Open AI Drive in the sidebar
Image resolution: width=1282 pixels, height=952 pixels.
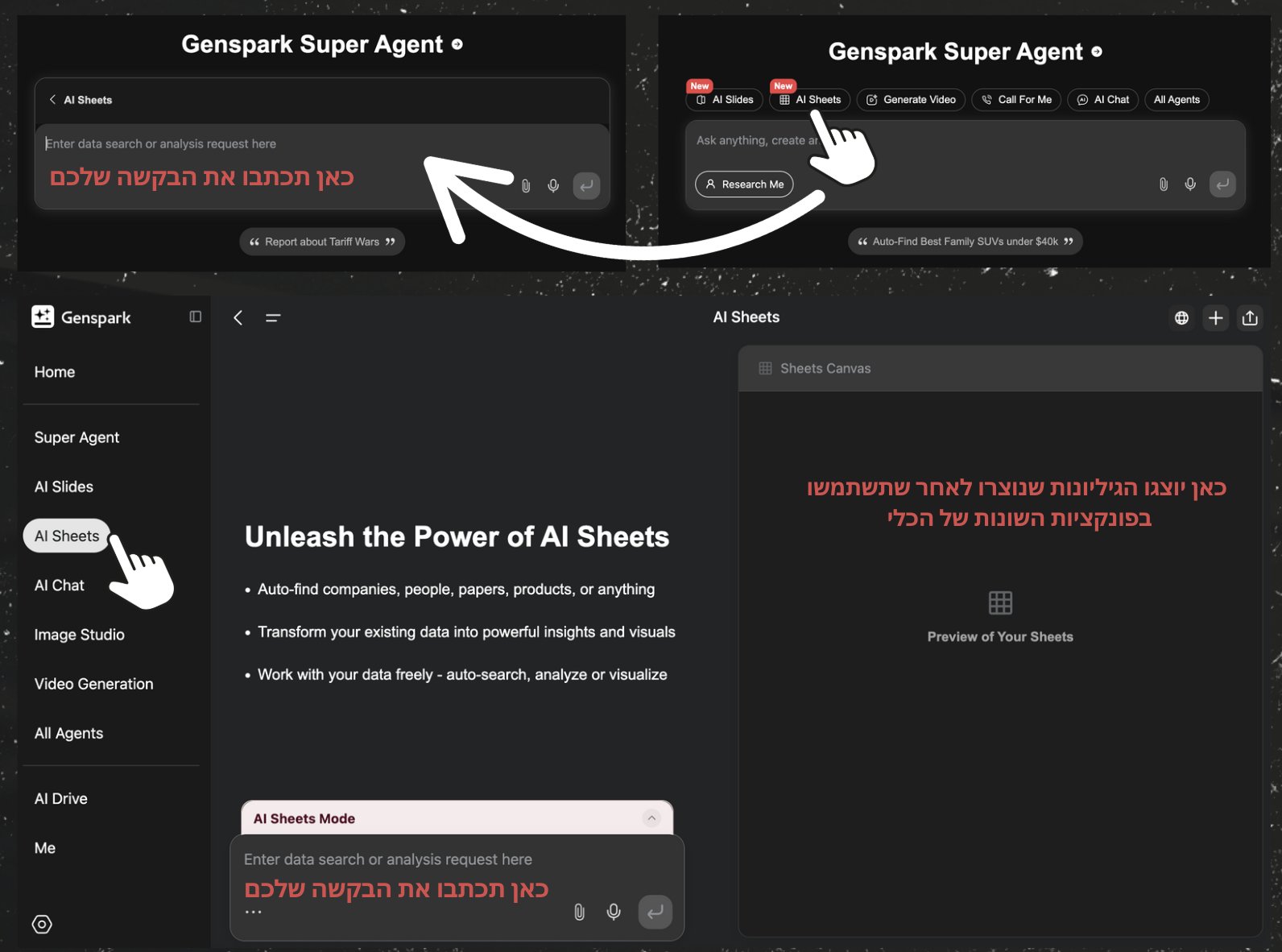[60, 798]
